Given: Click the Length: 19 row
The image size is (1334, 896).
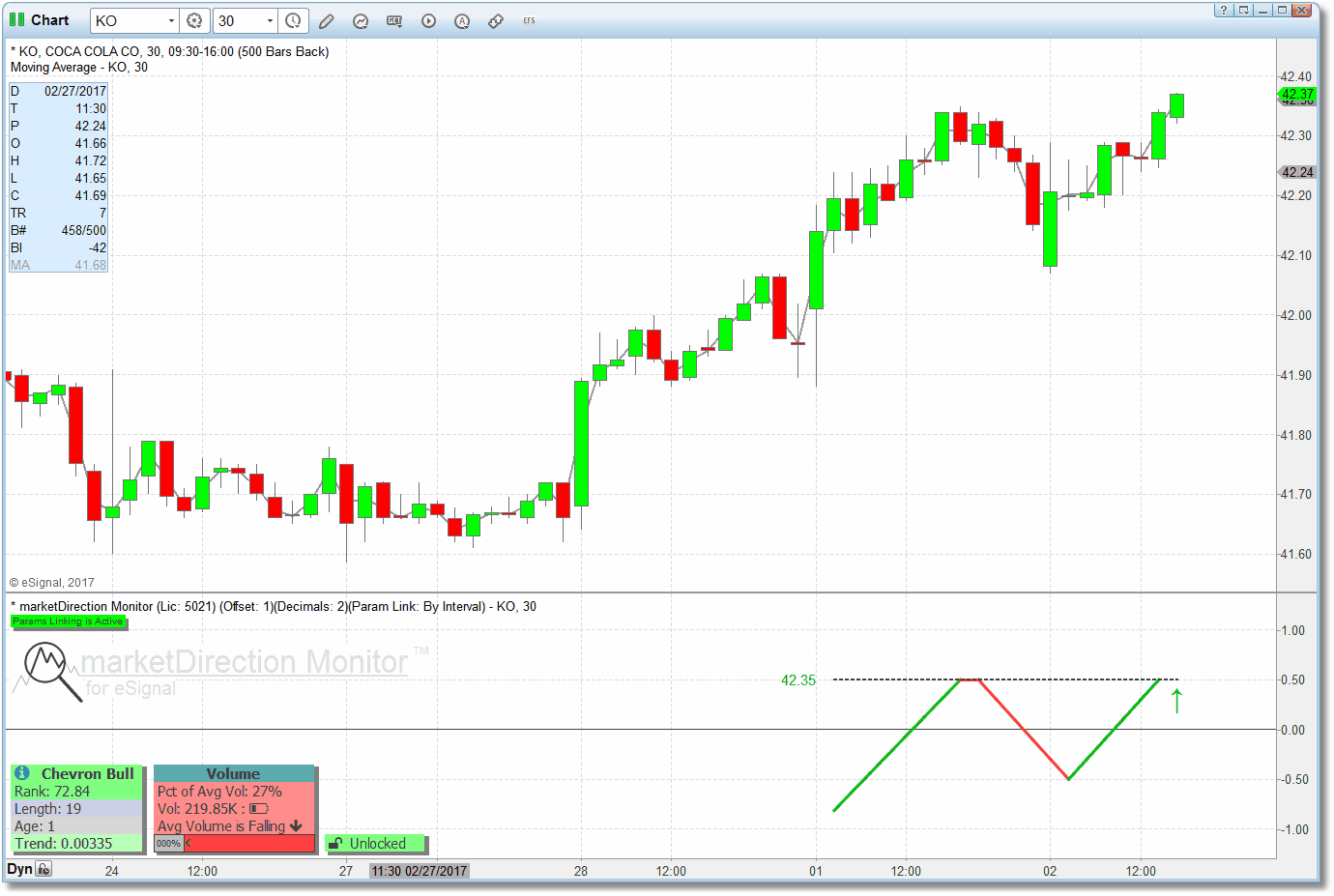Looking at the screenshot, I should 76,808.
